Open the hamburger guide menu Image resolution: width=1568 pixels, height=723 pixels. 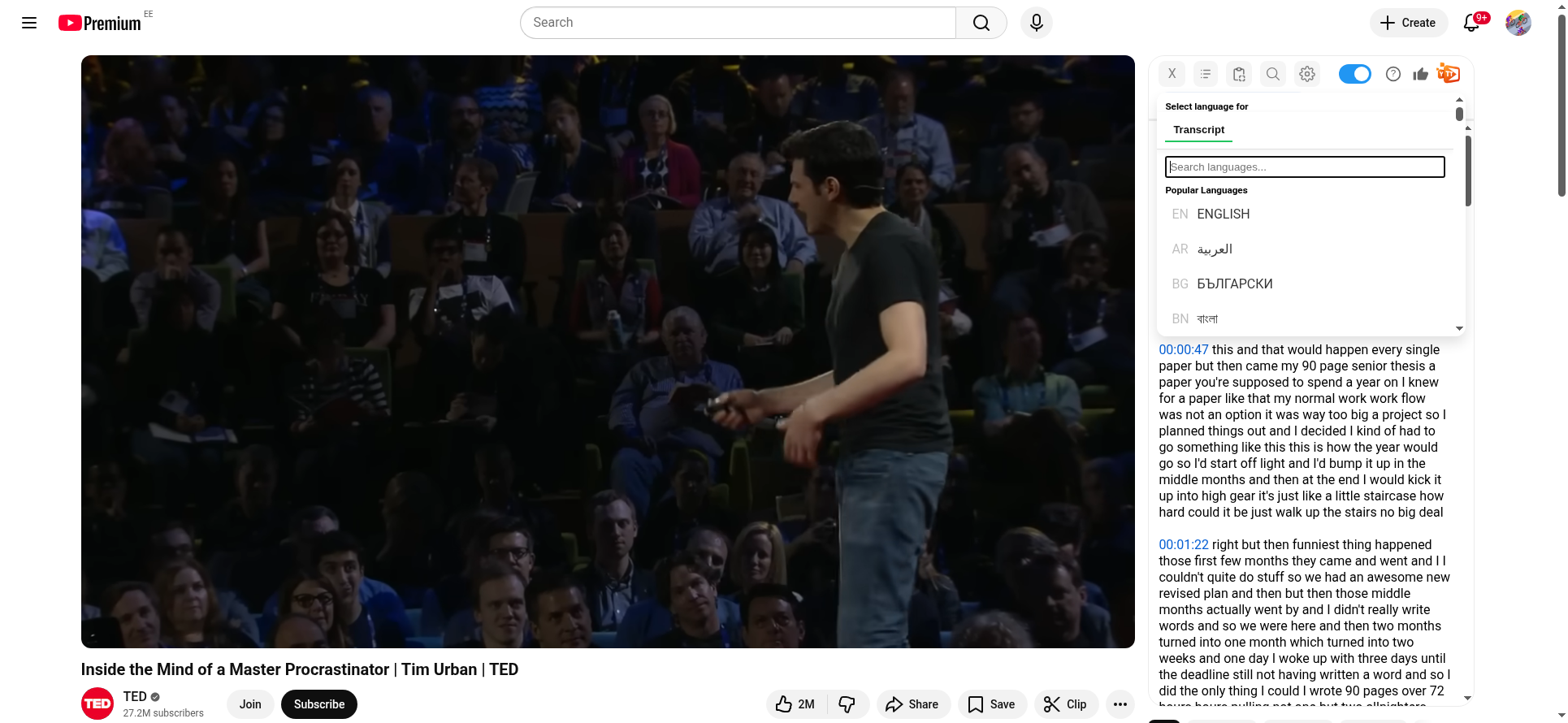tap(29, 23)
